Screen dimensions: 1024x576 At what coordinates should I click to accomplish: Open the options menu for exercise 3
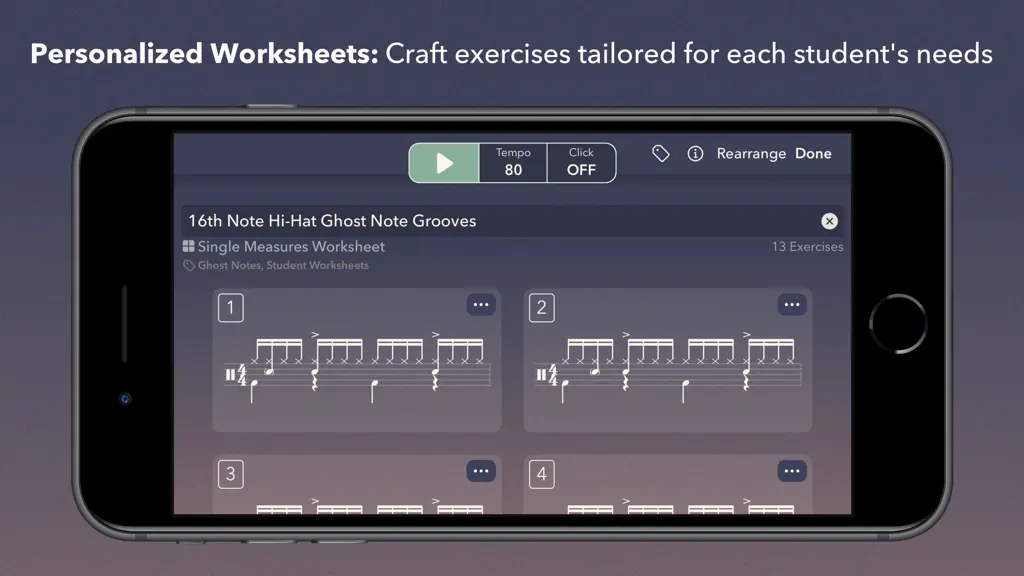tap(481, 471)
